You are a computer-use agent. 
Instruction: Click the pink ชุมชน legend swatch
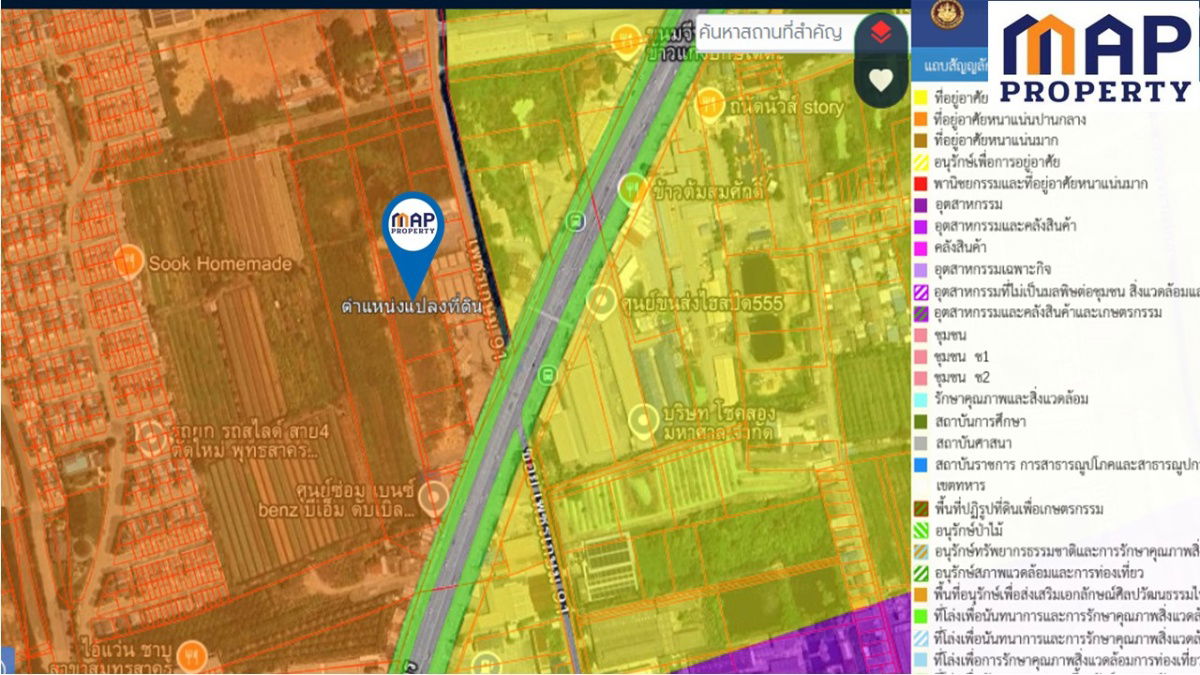pos(919,335)
